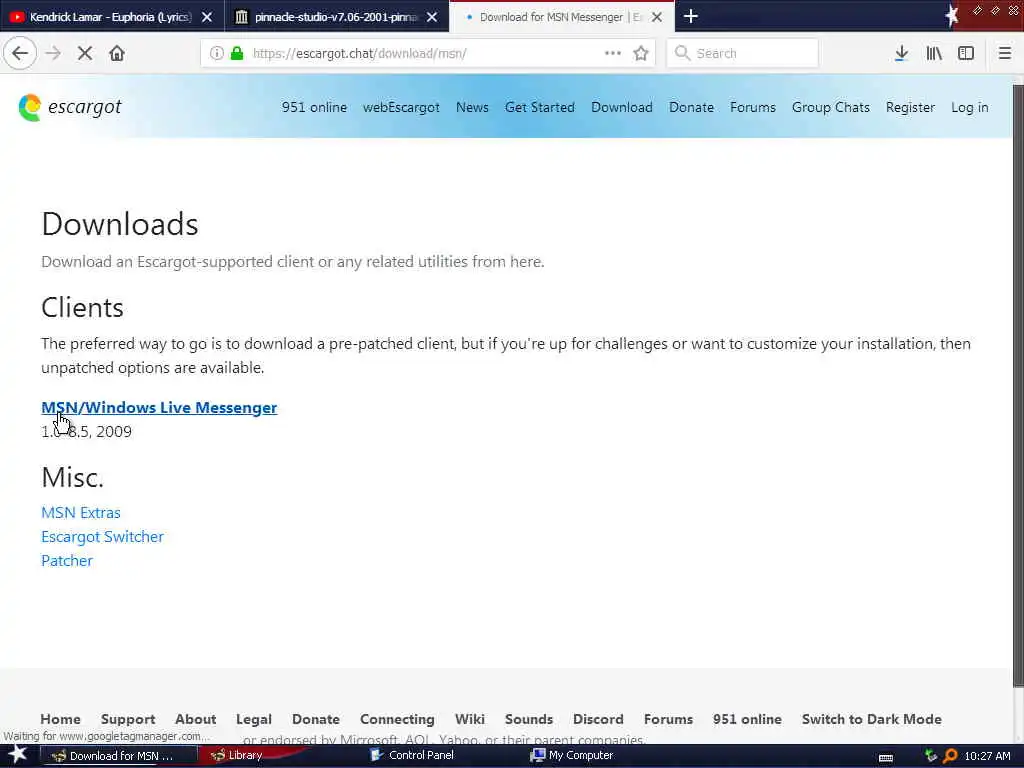This screenshot has height=768, width=1024.
Task: Stop page loading with the X button
Action: pos(85,53)
